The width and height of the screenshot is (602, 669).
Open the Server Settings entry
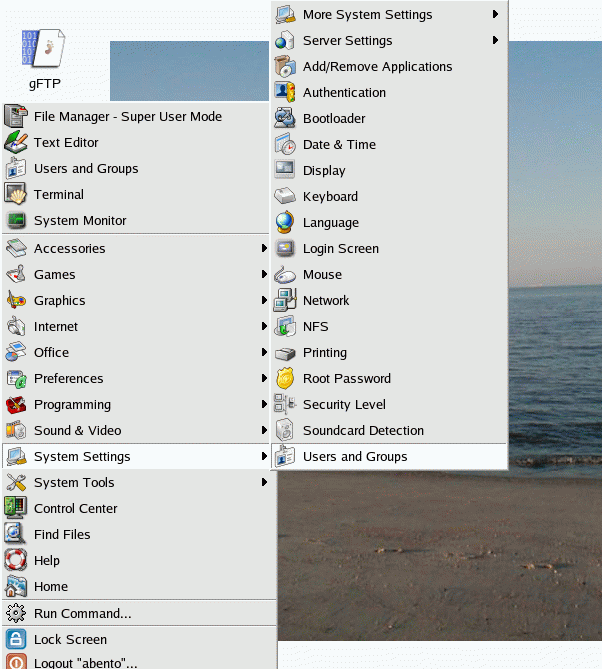pyautogui.click(x=390, y=41)
